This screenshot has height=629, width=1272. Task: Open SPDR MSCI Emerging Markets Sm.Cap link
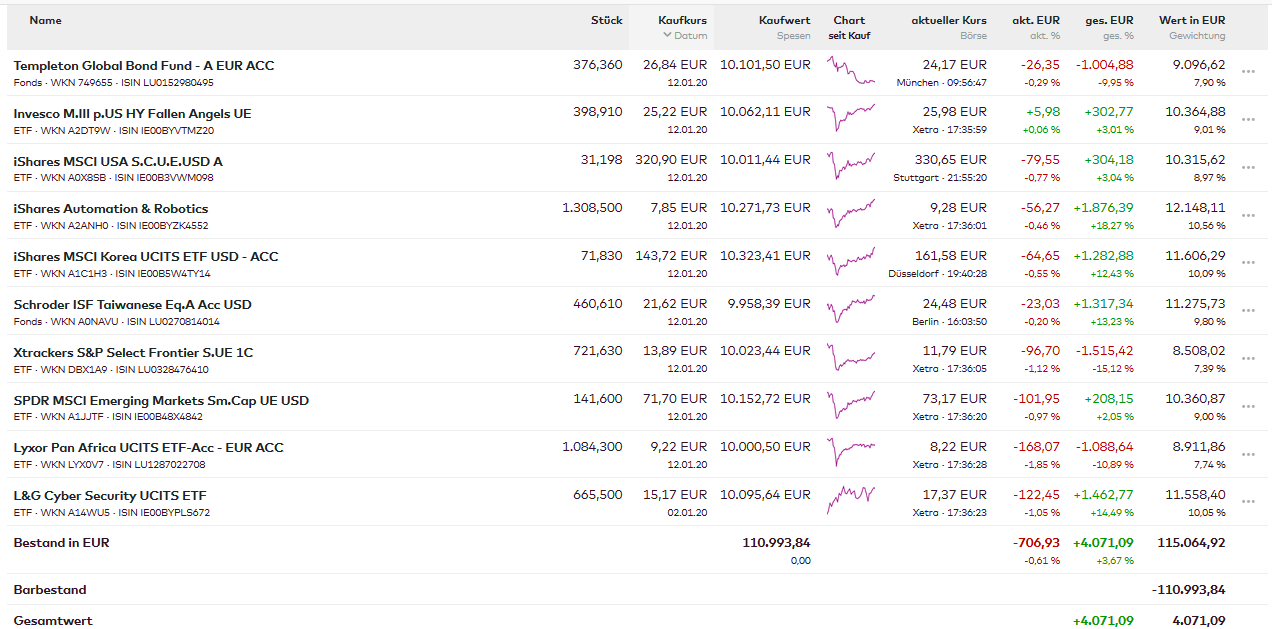[x=161, y=400]
